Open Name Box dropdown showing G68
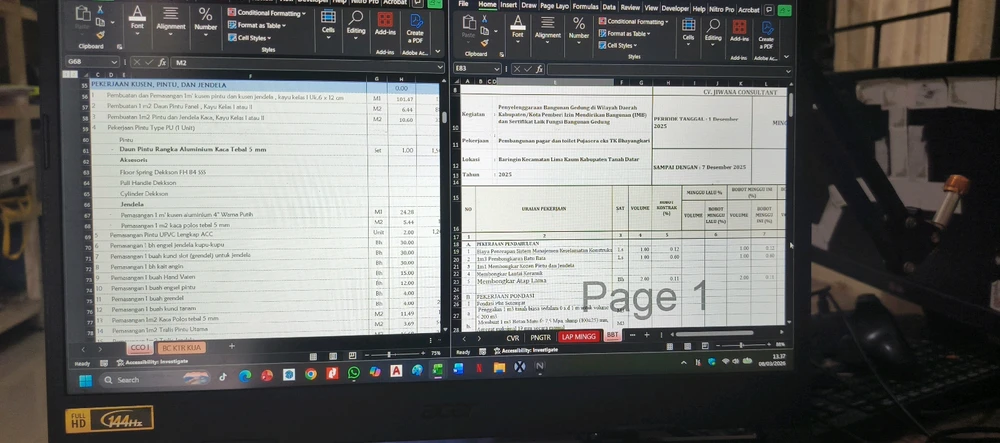 [113, 62]
